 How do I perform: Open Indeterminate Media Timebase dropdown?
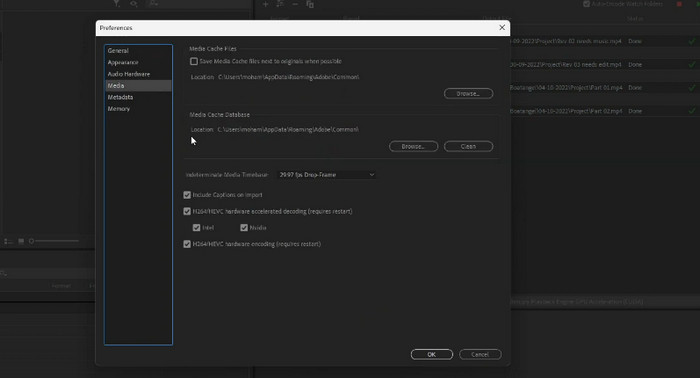click(x=326, y=175)
